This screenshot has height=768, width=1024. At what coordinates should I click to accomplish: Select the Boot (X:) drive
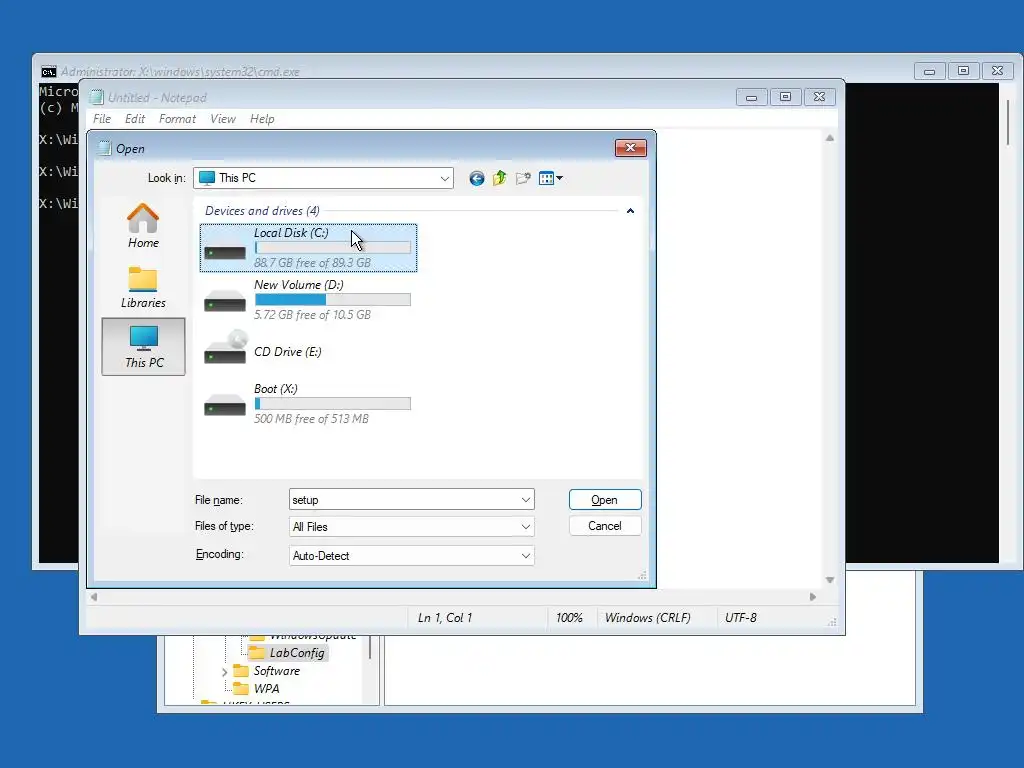(308, 404)
